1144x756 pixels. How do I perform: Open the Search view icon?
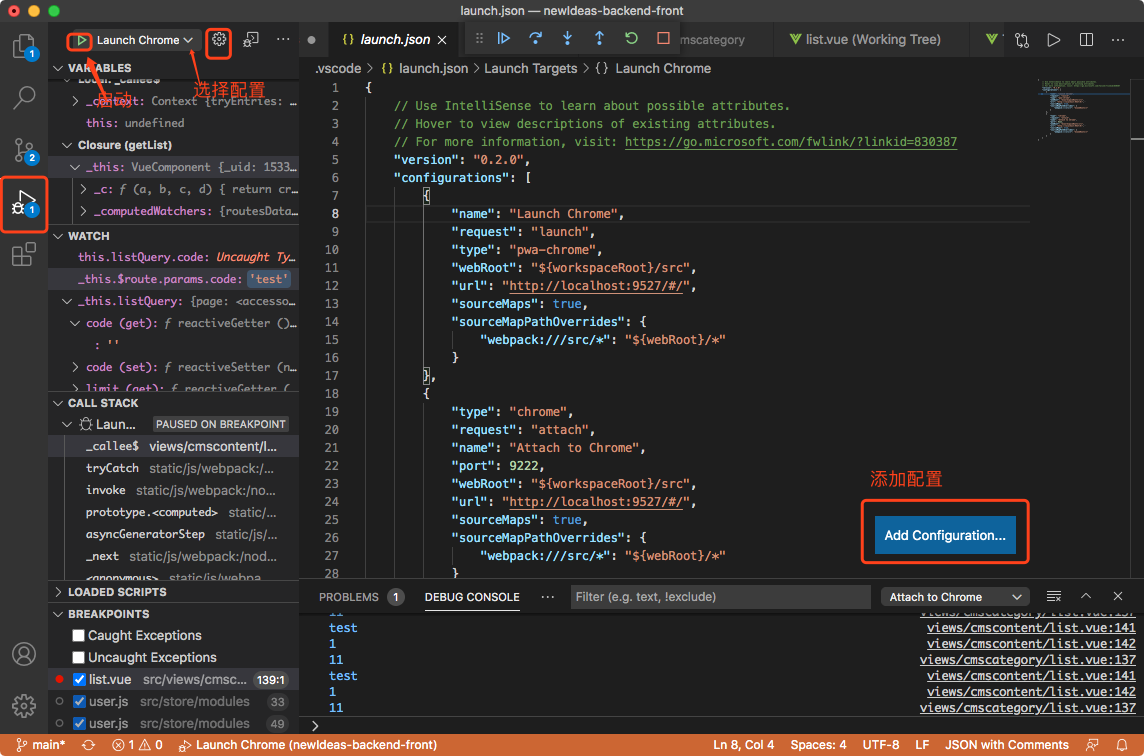(24, 98)
